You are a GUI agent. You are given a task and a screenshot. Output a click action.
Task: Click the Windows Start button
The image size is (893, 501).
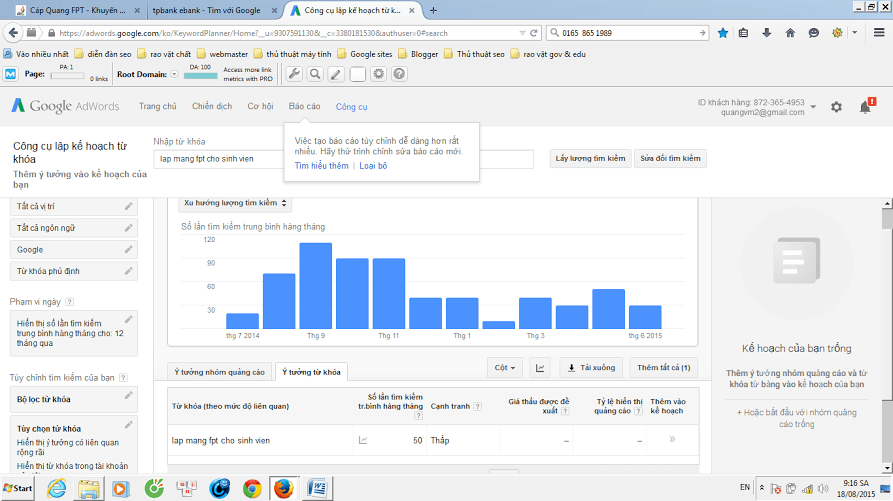(x=18, y=488)
